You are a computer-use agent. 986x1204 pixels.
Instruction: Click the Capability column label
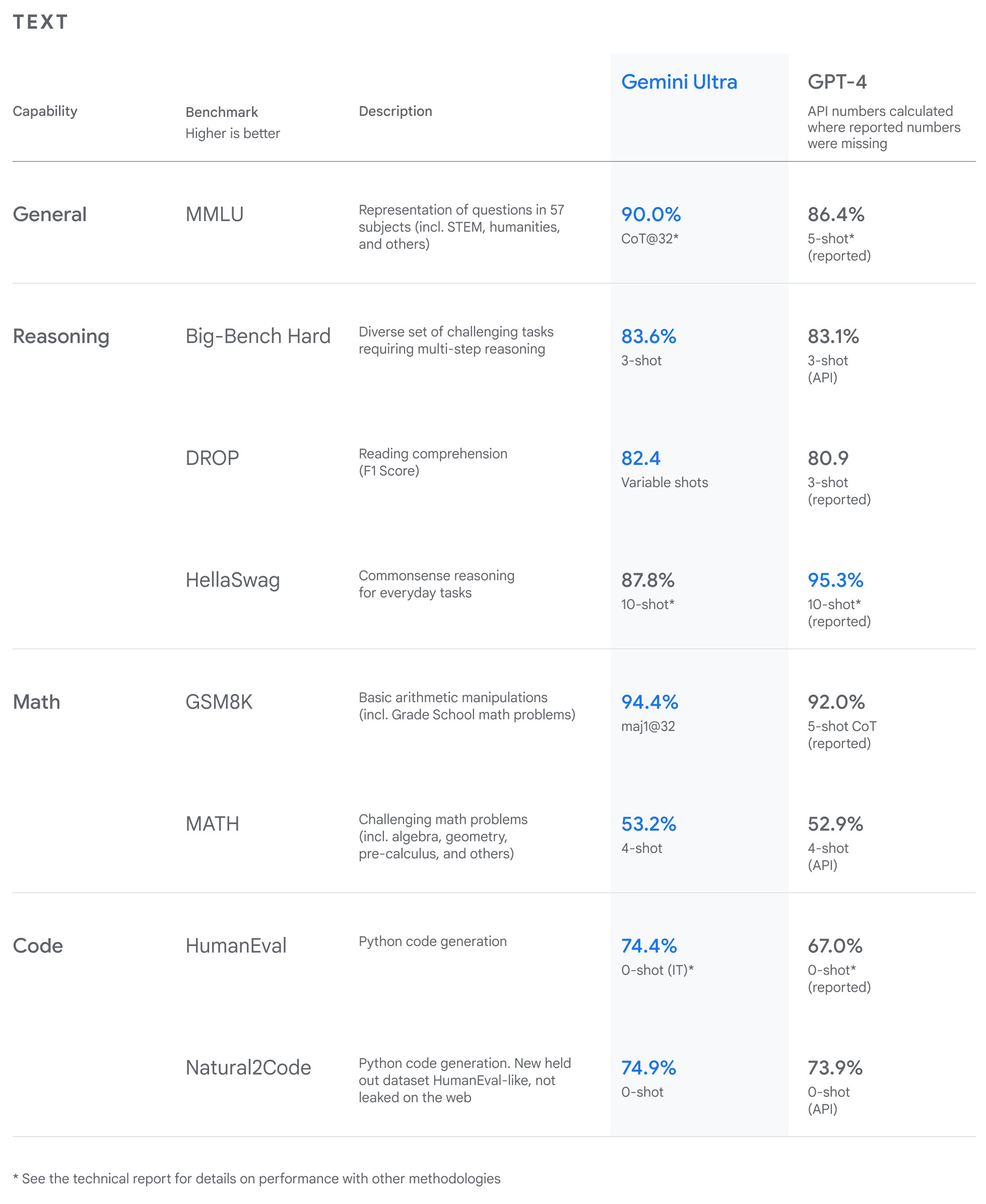coord(45,111)
